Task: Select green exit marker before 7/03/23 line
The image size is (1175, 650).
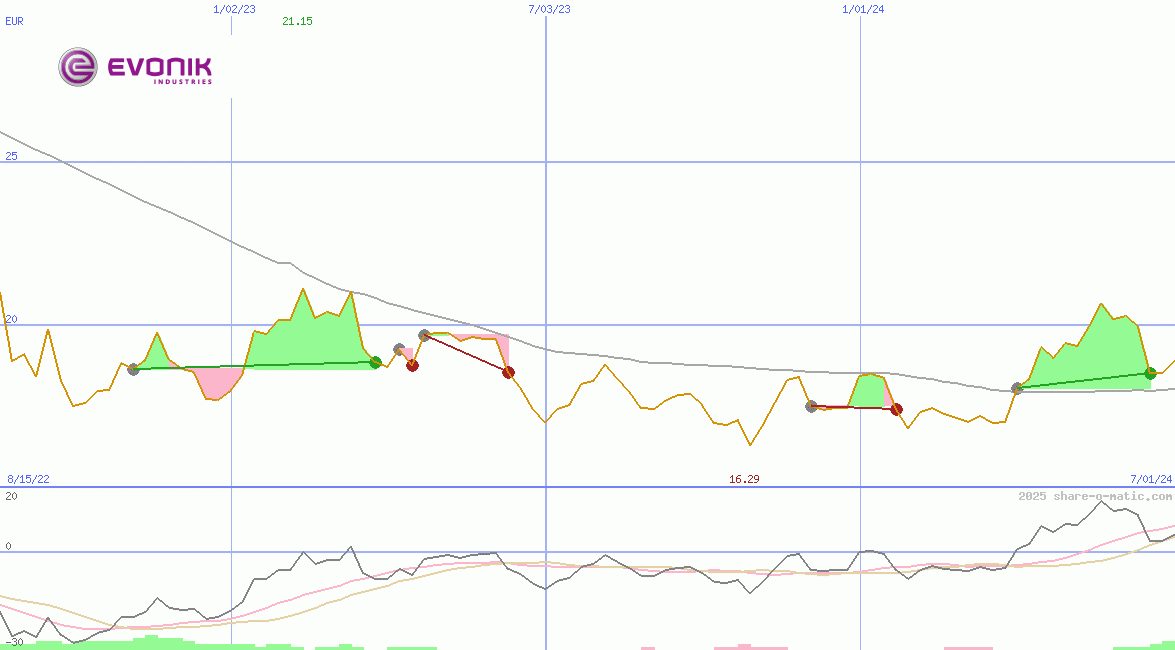Action: coord(375,362)
